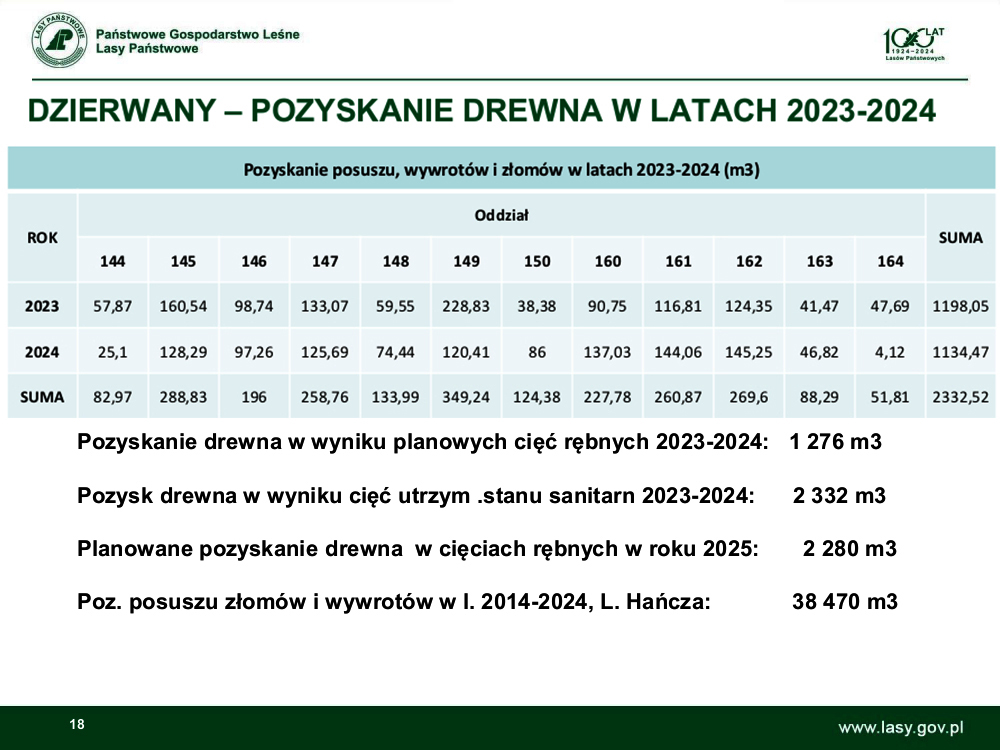Image resolution: width=1000 pixels, height=750 pixels.
Task: Select cell value "46,82"
Action: point(820,353)
